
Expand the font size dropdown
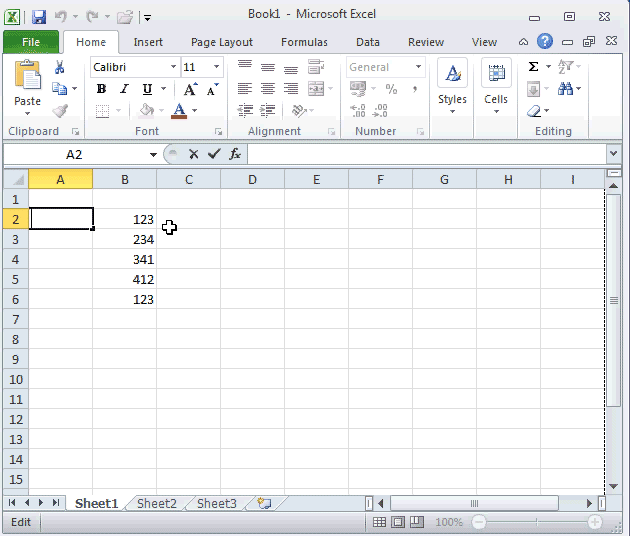[x=217, y=67]
